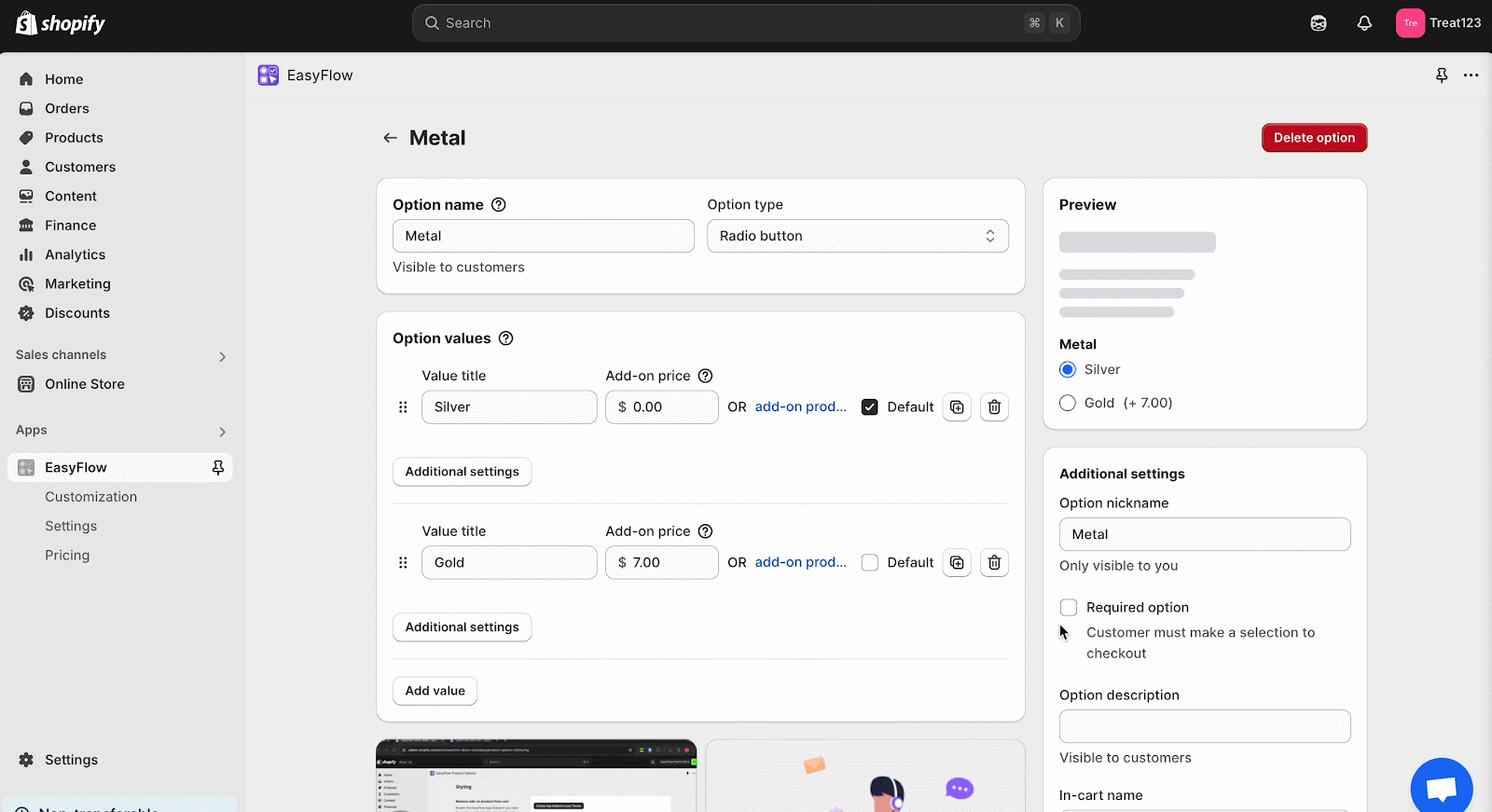Screen dimensions: 1492x812
Task: Play the tutorial video thumbnail
Action: click(536, 776)
